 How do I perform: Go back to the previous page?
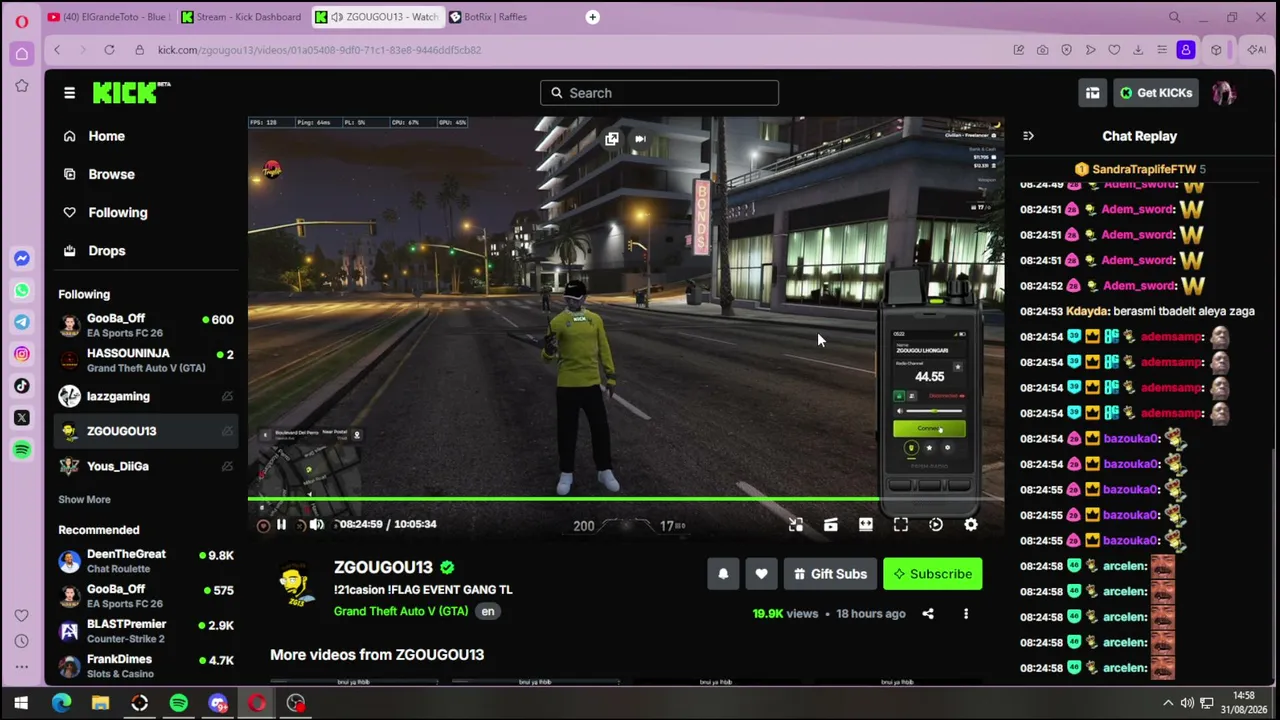57,50
